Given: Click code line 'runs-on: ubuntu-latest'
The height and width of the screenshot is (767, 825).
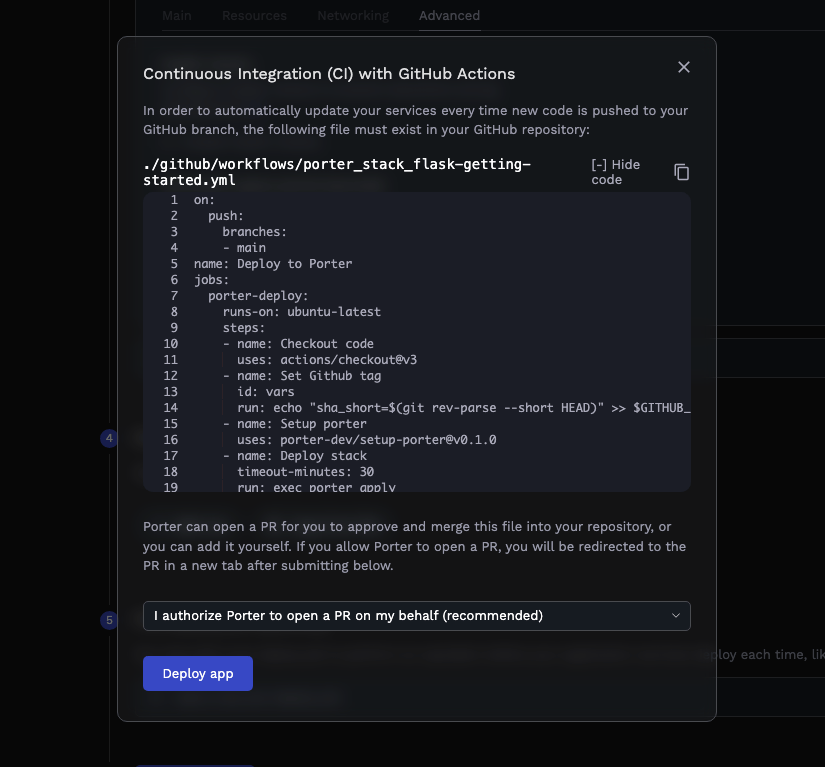Looking at the screenshot, I should 301,311.
